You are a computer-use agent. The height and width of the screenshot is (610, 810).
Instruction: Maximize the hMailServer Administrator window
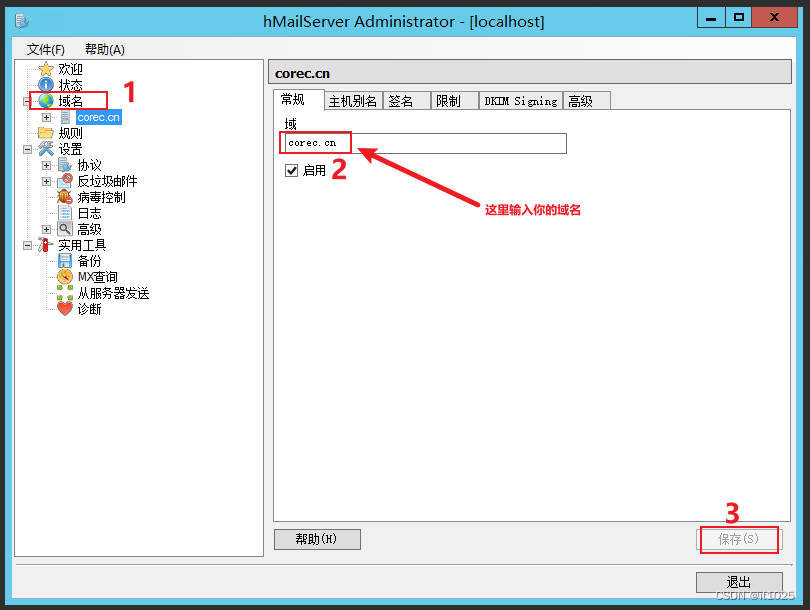click(739, 18)
